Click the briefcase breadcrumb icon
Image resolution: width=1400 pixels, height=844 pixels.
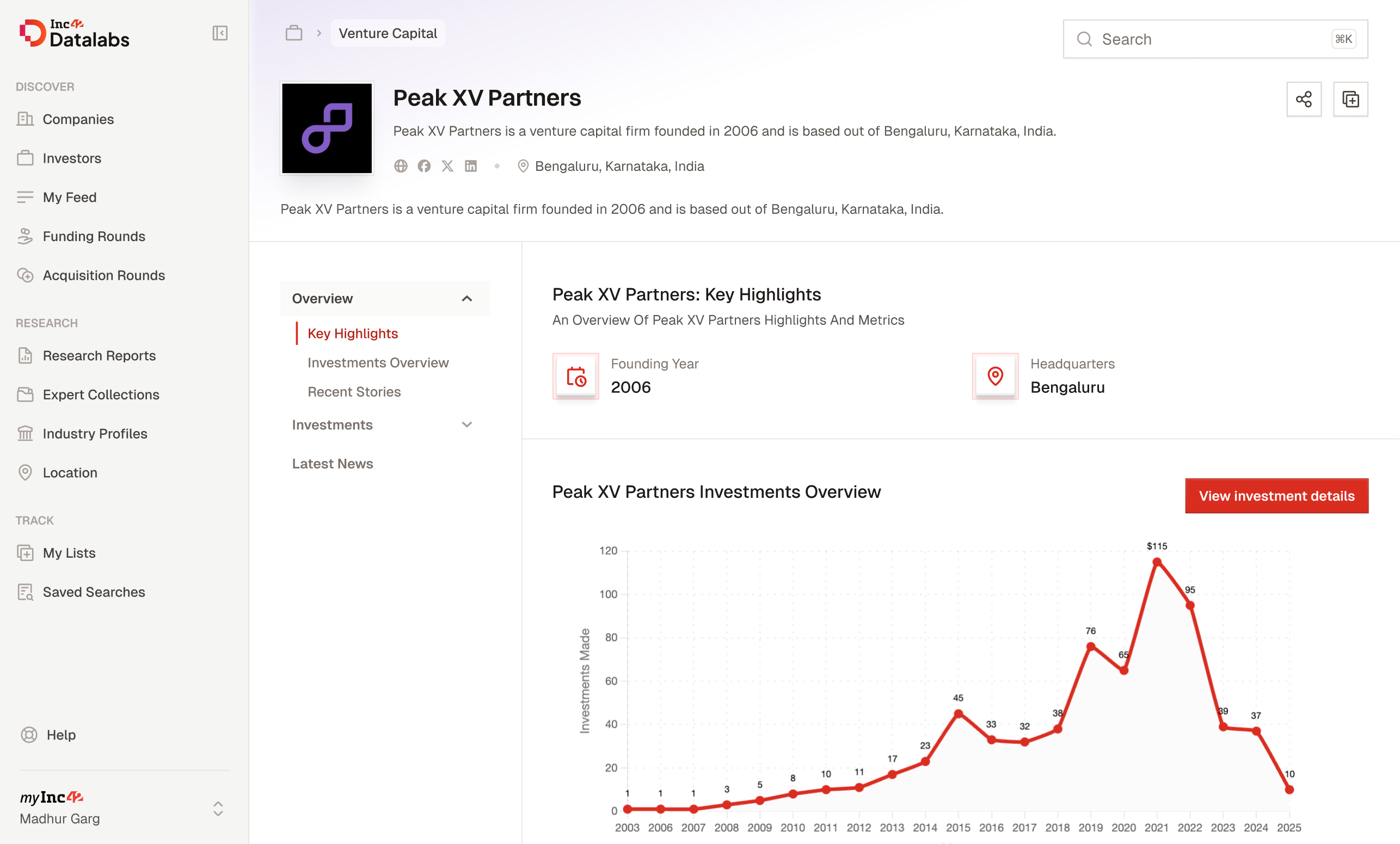294,33
